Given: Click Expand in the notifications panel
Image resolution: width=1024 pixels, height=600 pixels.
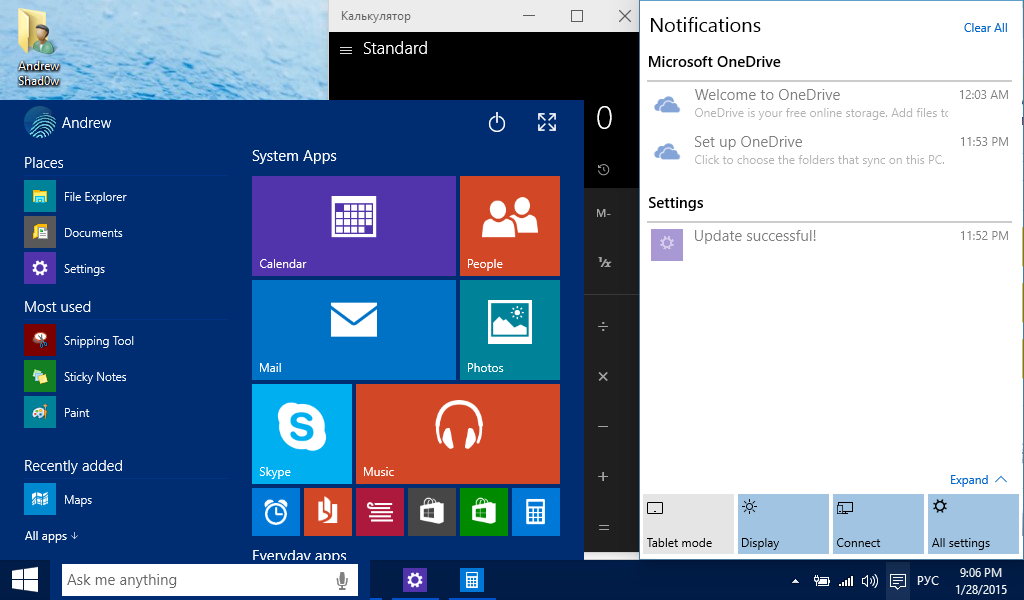Looking at the screenshot, I should (978, 480).
